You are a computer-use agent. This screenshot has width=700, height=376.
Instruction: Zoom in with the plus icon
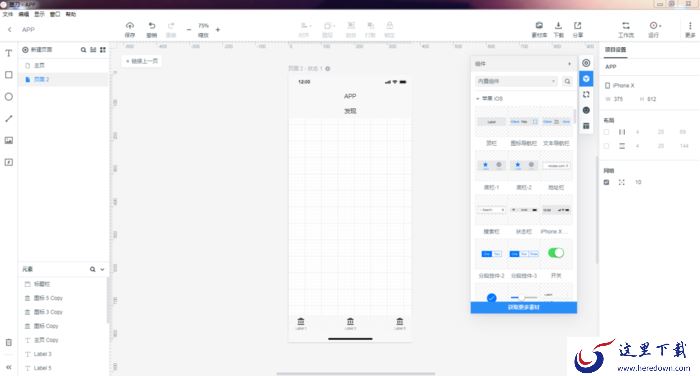tap(218, 29)
